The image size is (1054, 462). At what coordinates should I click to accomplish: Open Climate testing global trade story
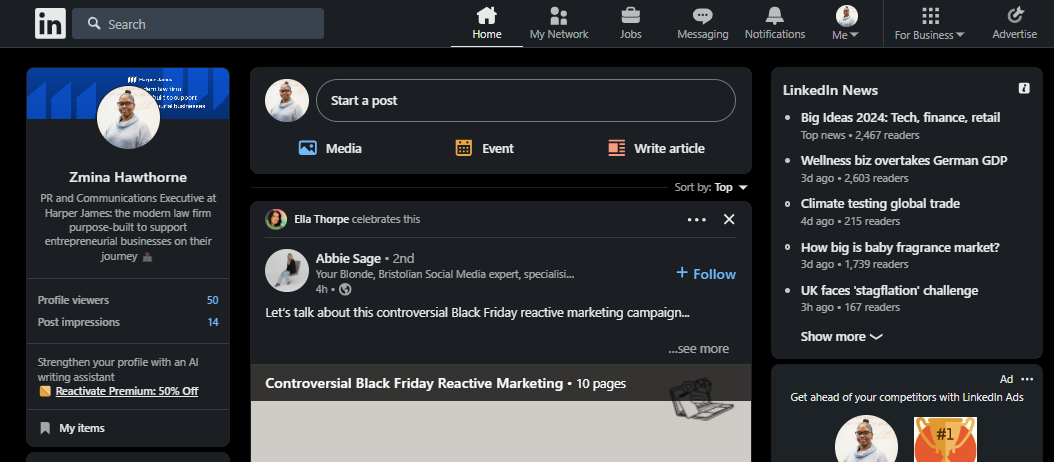coord(880,204)
